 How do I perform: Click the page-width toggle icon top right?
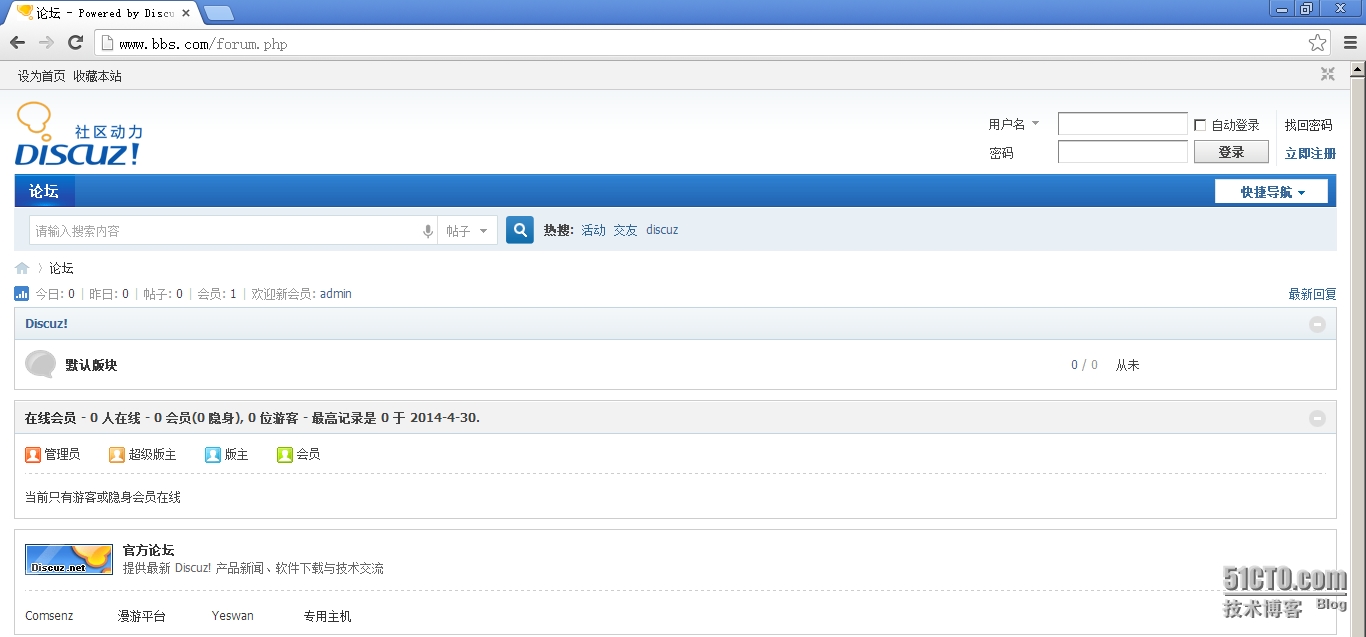pos(1328,74)
